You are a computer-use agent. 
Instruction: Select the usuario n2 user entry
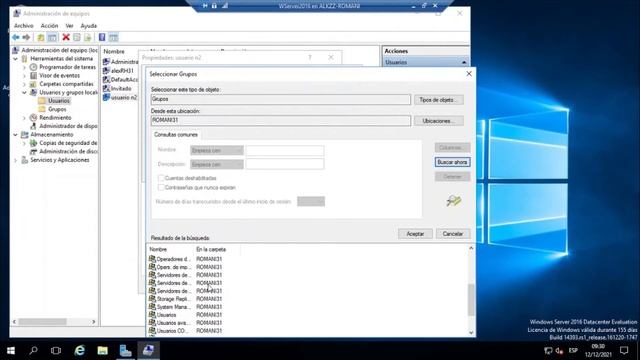pos(124,98)
